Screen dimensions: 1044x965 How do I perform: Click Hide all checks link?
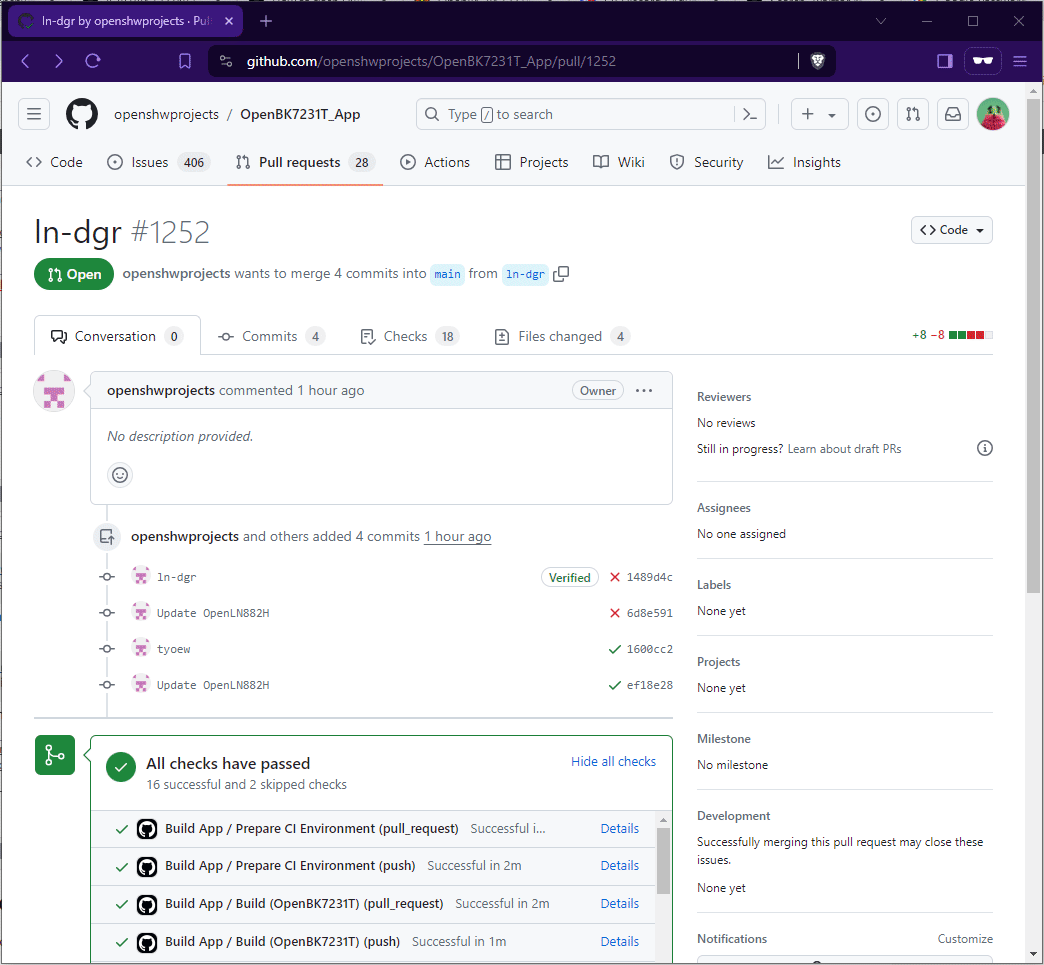tap(613, 762)
